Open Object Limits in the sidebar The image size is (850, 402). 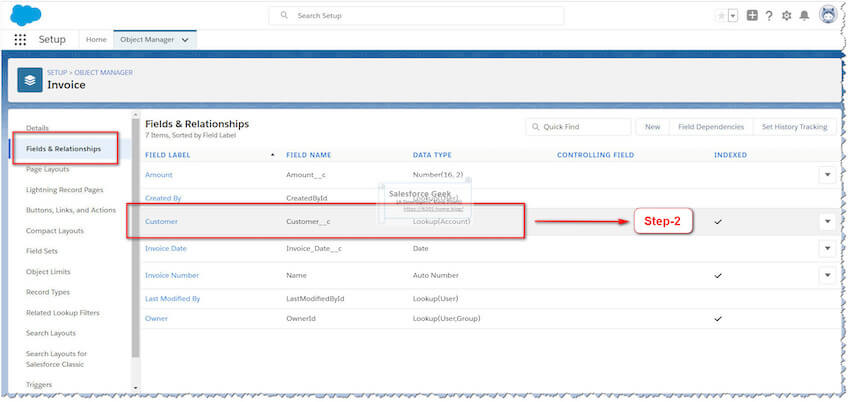point(48,272)
